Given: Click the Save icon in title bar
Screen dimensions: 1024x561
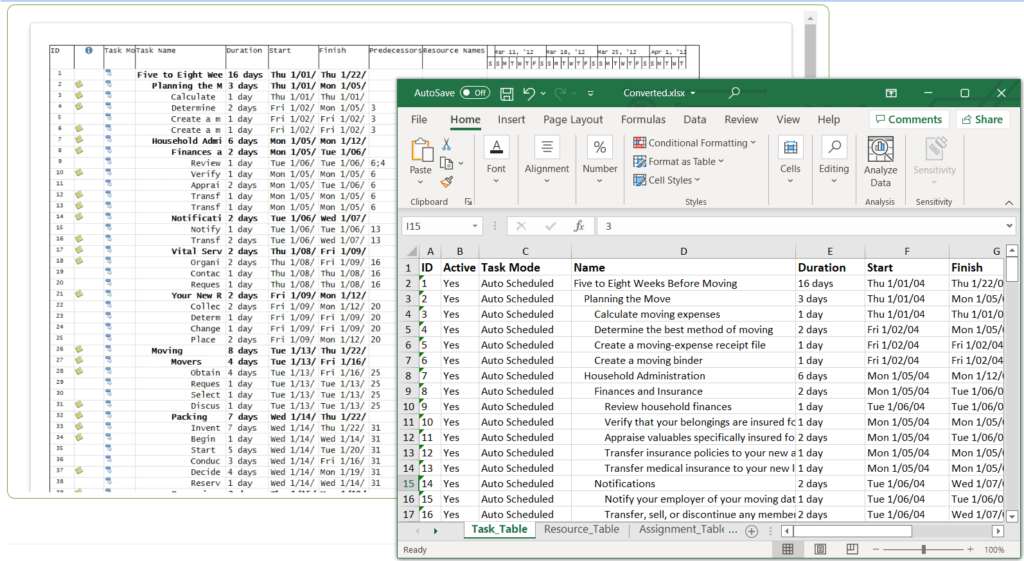Looking at the screenshot, I should pyautogui.click(x=507, y=93).
